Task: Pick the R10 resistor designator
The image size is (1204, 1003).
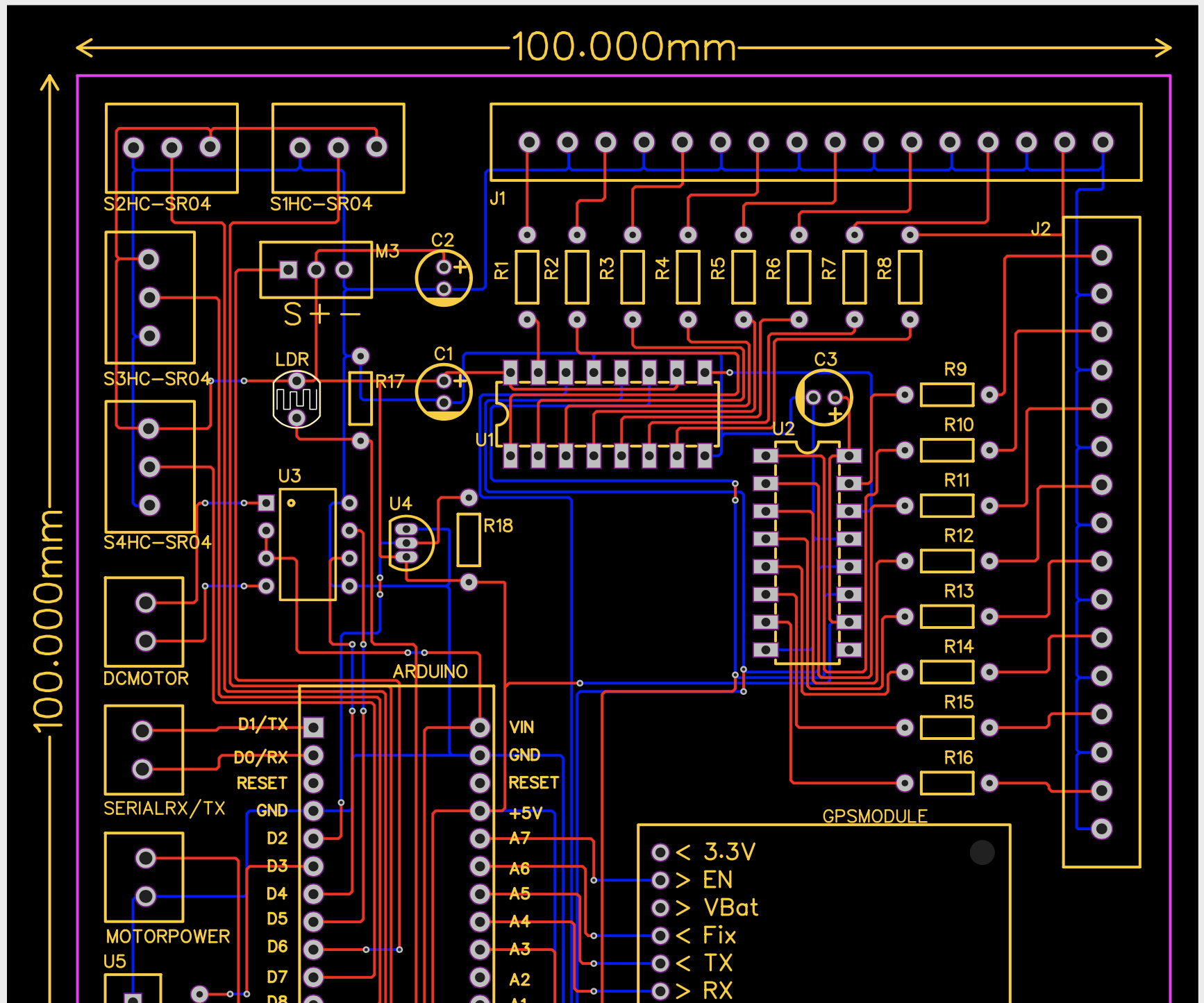Action: (x=959, y=425)
